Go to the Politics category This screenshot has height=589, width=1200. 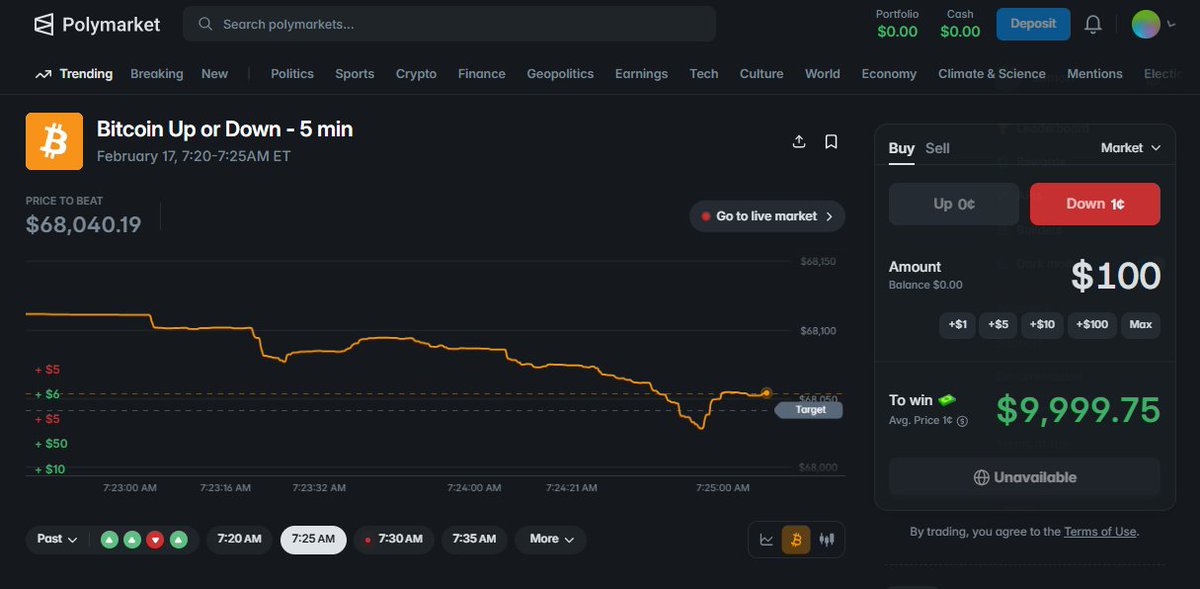coord(292,74)
